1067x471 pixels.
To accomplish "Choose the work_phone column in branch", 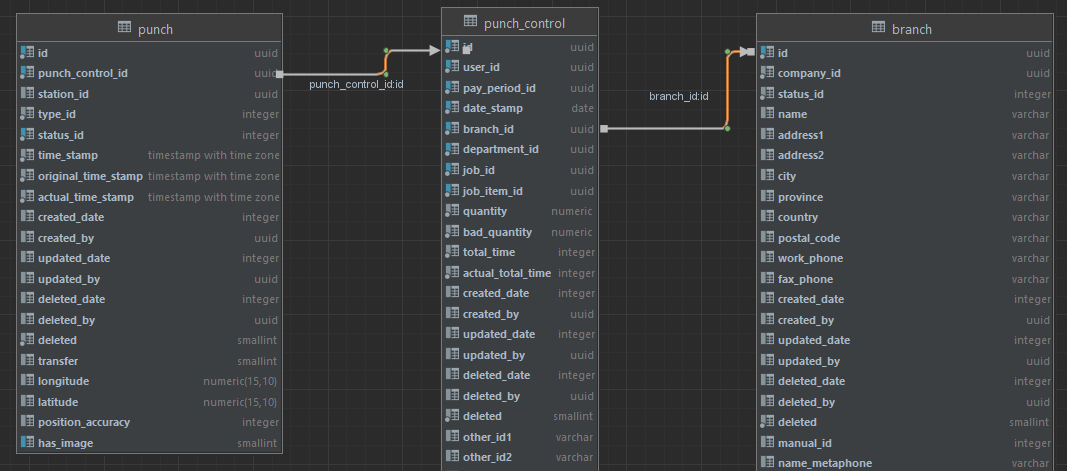I will click(x=810, y=258).
